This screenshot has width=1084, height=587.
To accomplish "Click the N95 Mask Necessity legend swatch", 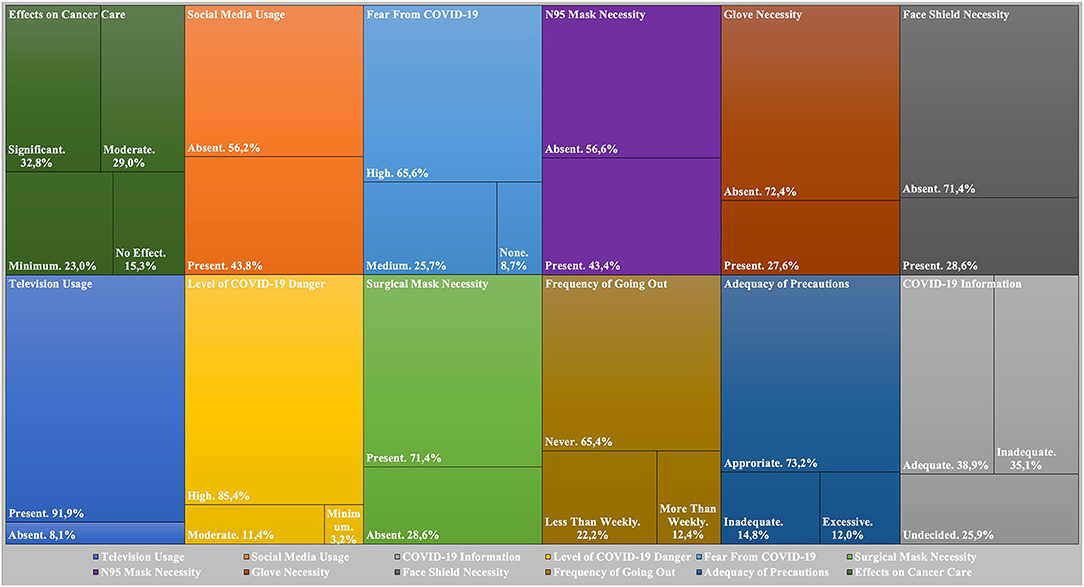I will click(x=96, y=572).
